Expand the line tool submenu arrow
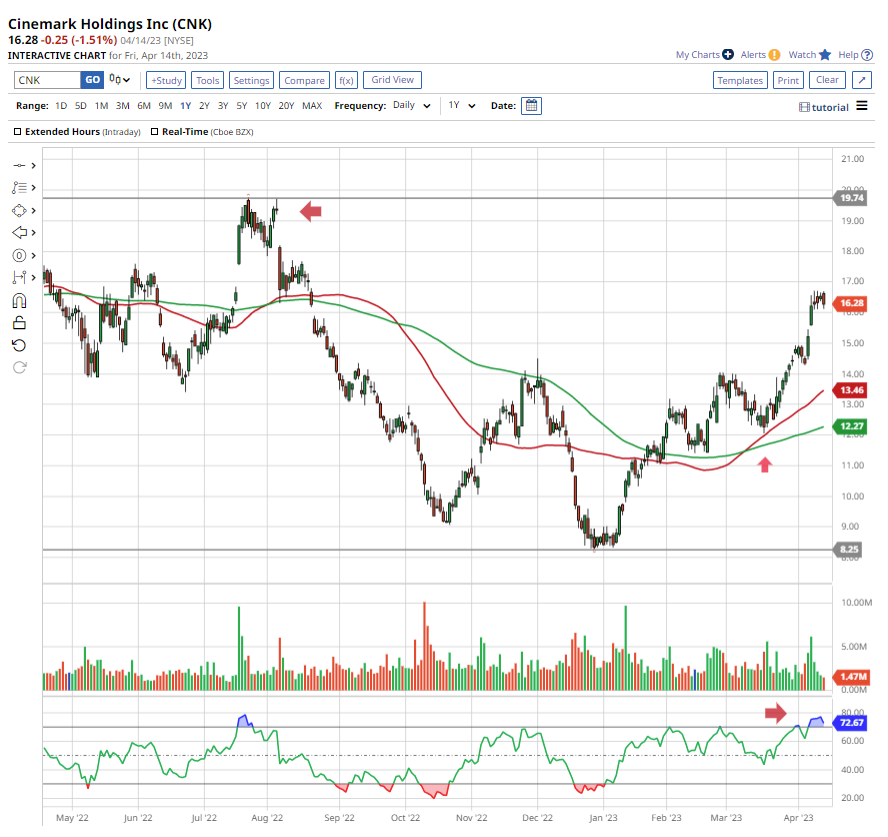Viewport: 888px width, 837px height. pyautogui.click(x=33, y=165)
